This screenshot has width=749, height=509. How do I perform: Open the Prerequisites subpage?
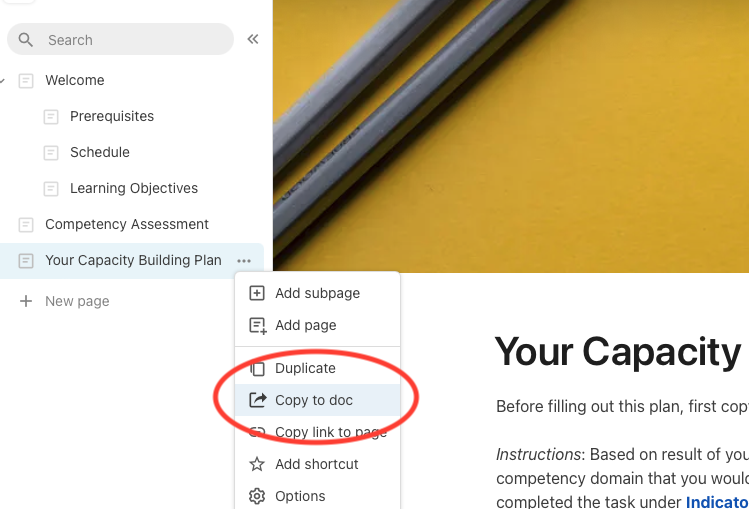(x=112, y=116)
